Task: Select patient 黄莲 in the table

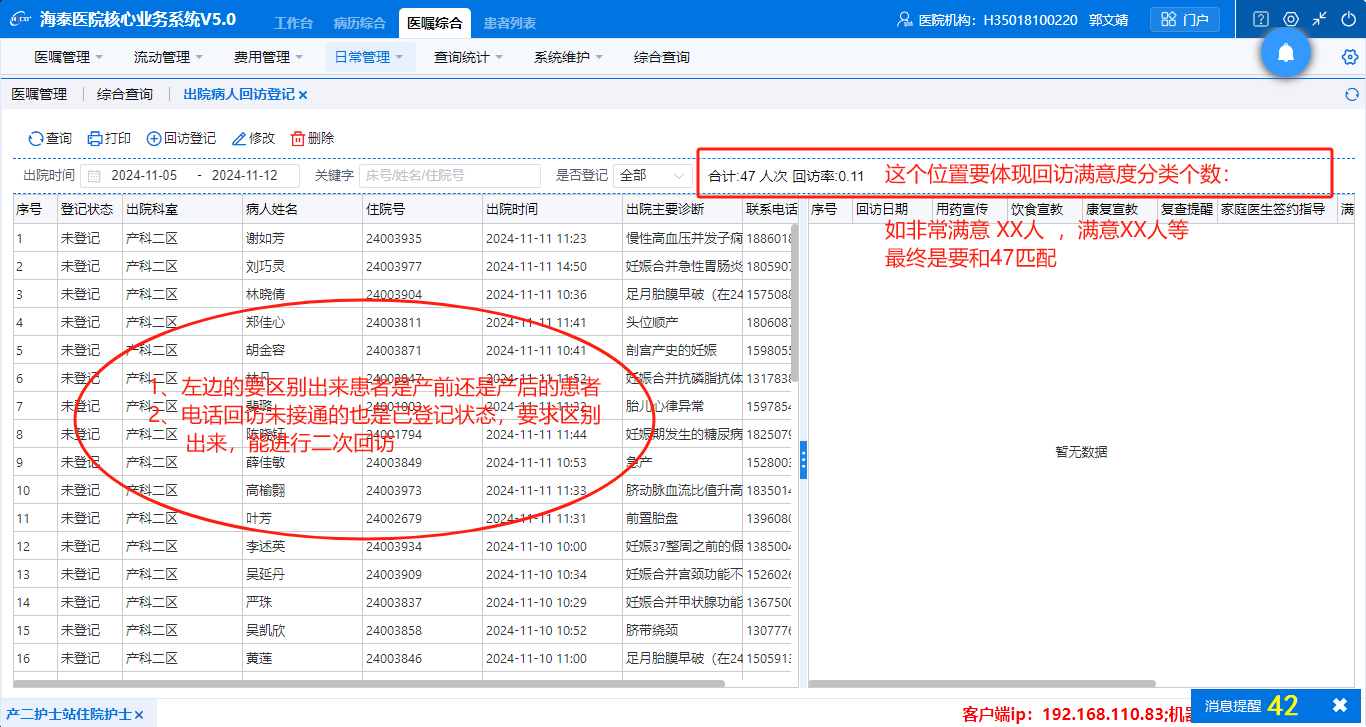Action: (259, 658)
